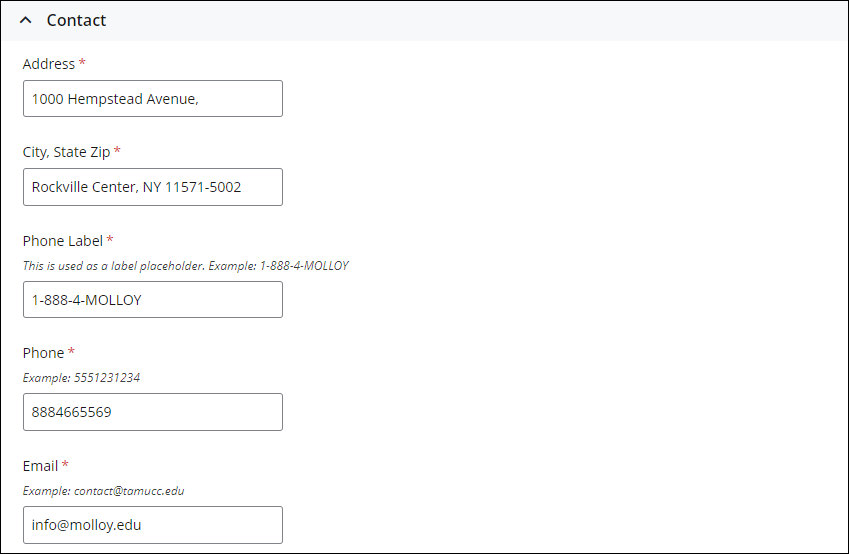Click the 'Example: 5551231234' hint text

pos(82,377)
